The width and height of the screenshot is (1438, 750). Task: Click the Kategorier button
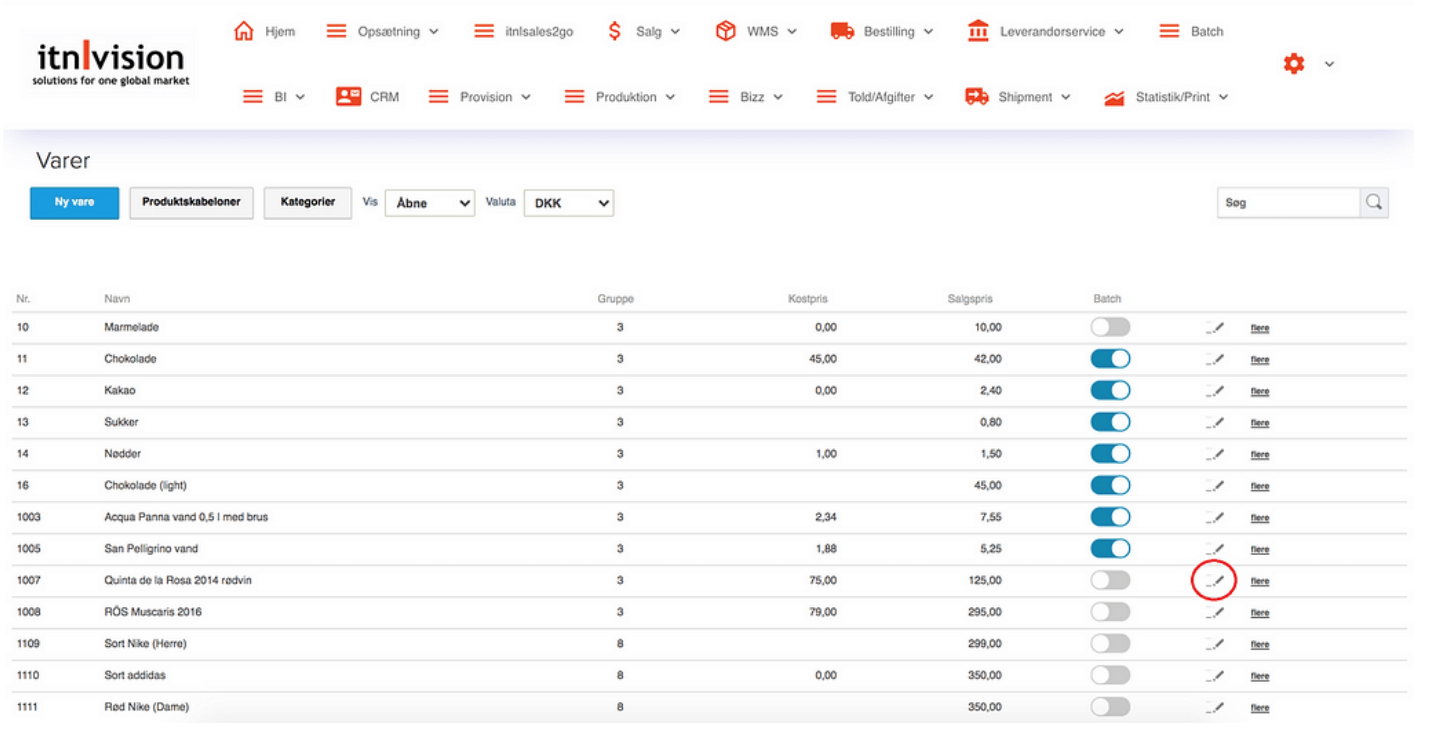coord(308,202)
